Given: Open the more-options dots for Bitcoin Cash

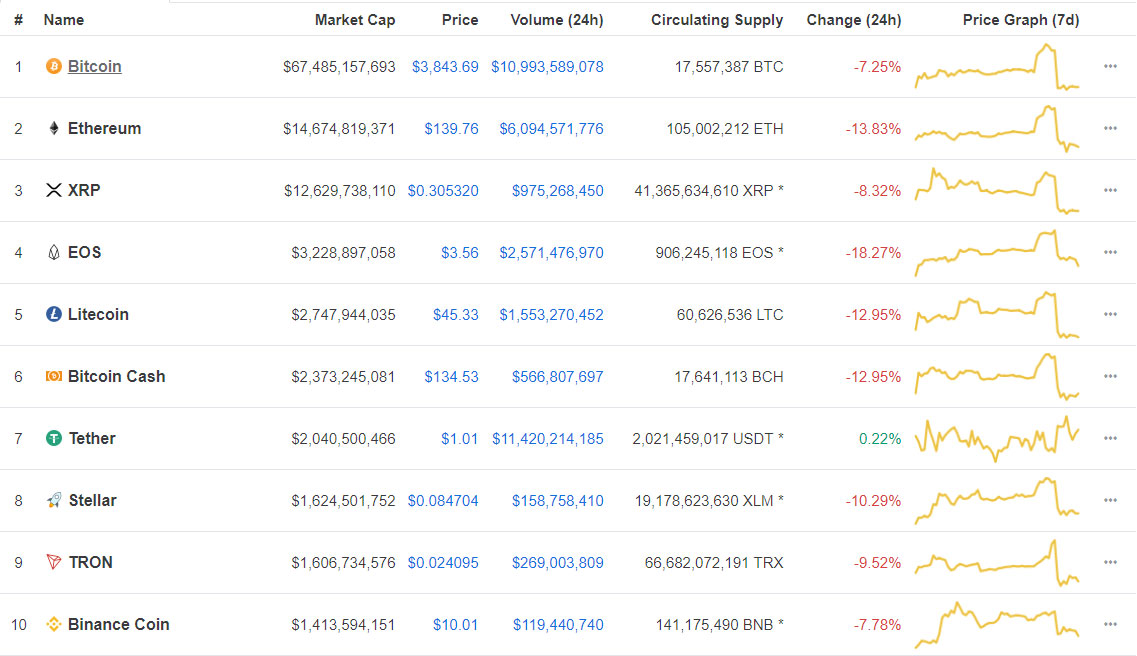Looking at the screenshot, I should click(x=1110, y=376).
